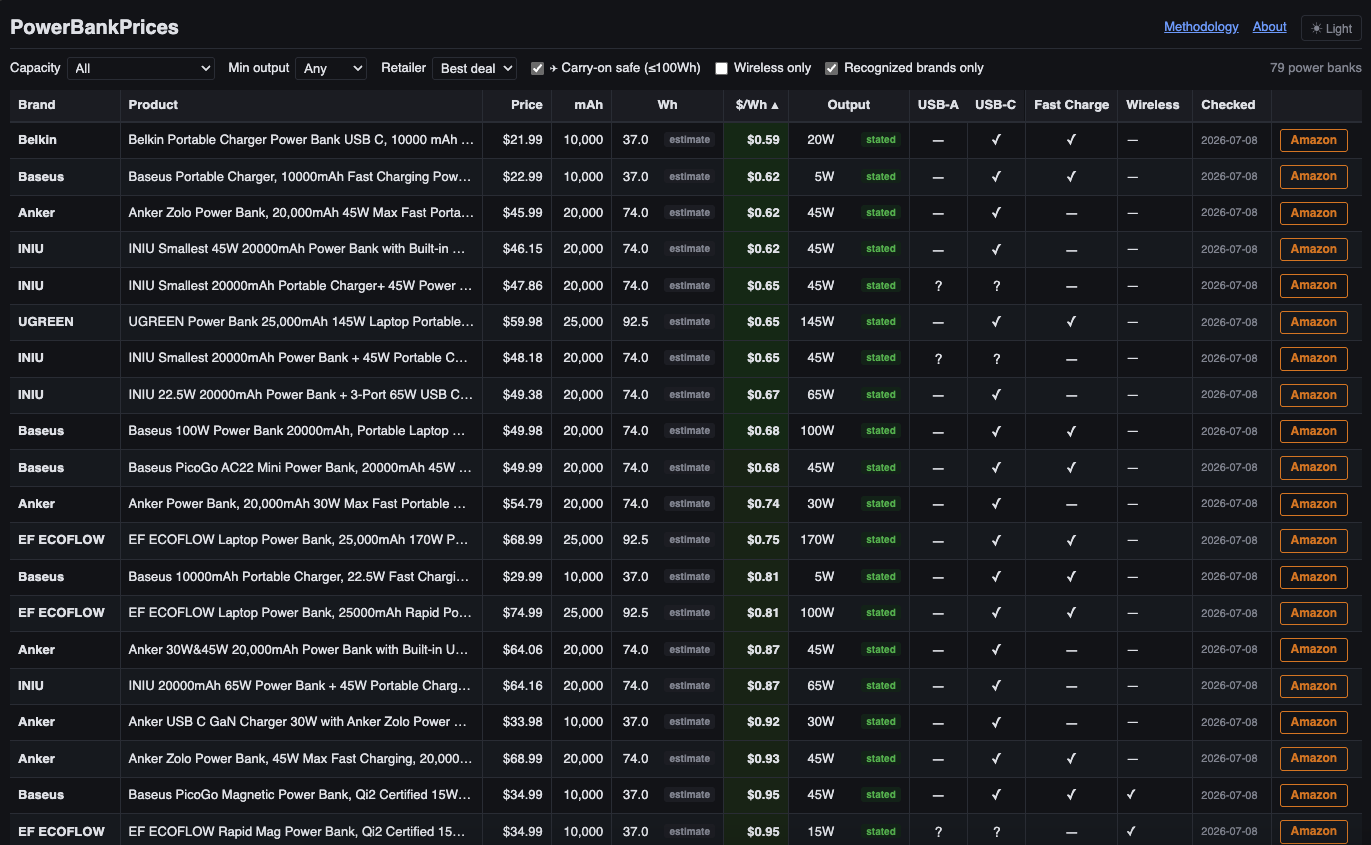Open Amazon button in the Belkin row
The width and height of the screenshot is (1371, 845).
[1313, 140]
